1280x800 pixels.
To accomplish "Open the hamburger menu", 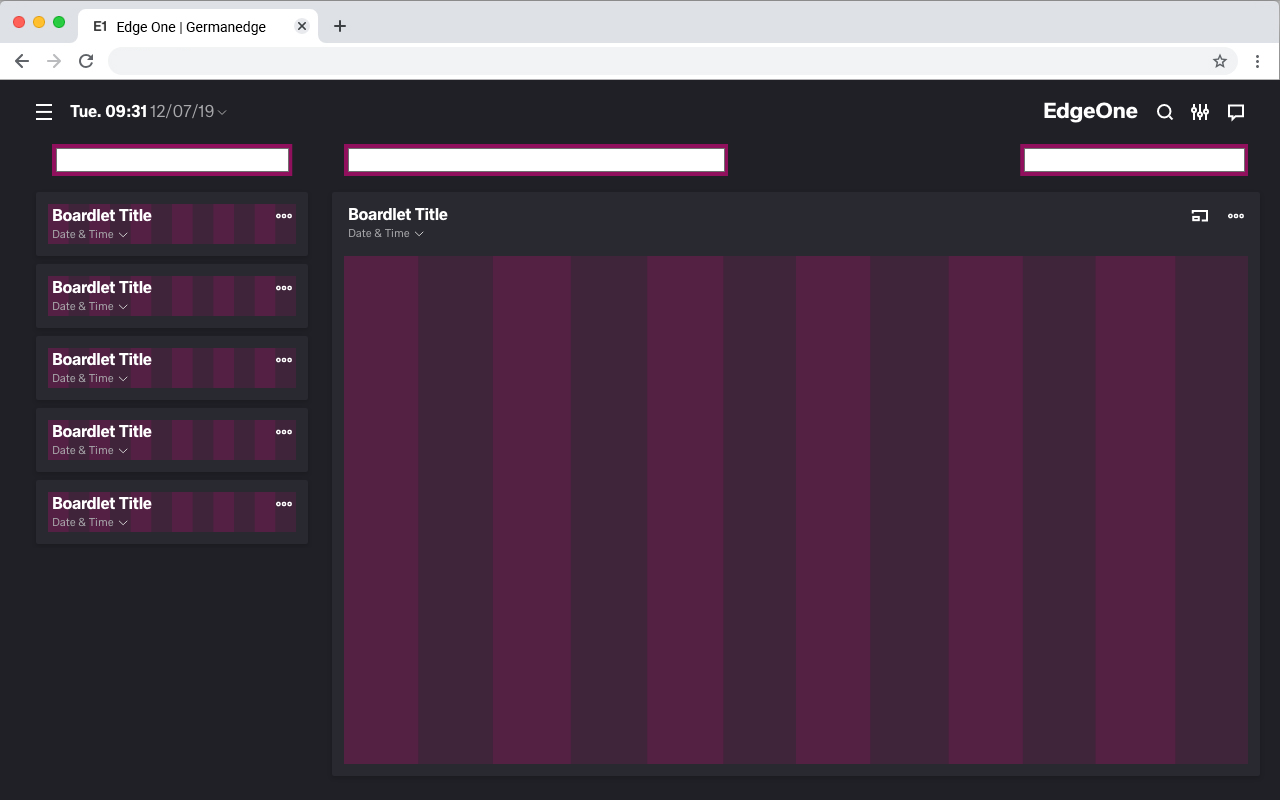I will tap(44, 112).
